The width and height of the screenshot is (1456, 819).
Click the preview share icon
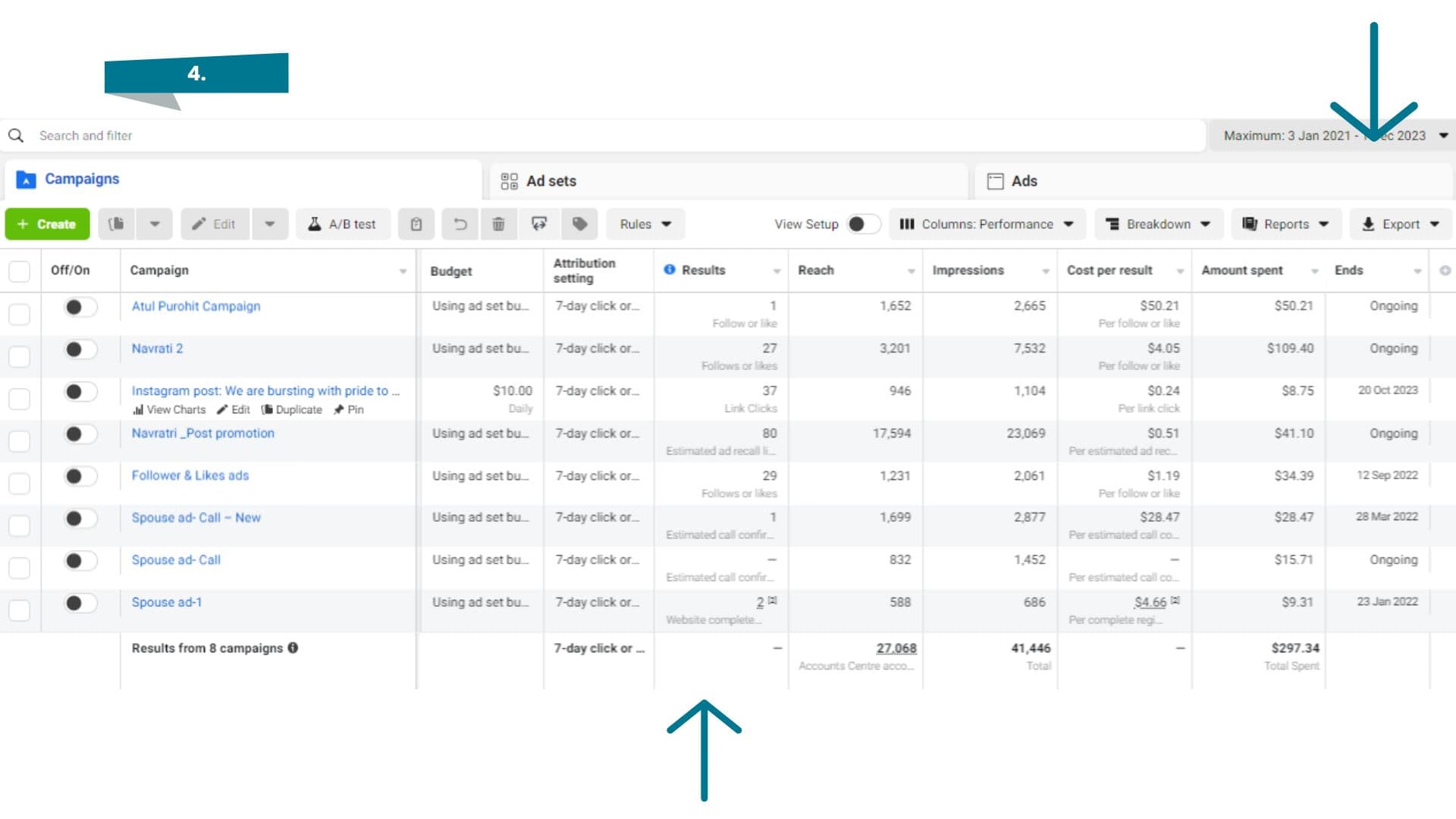(539, 224)
